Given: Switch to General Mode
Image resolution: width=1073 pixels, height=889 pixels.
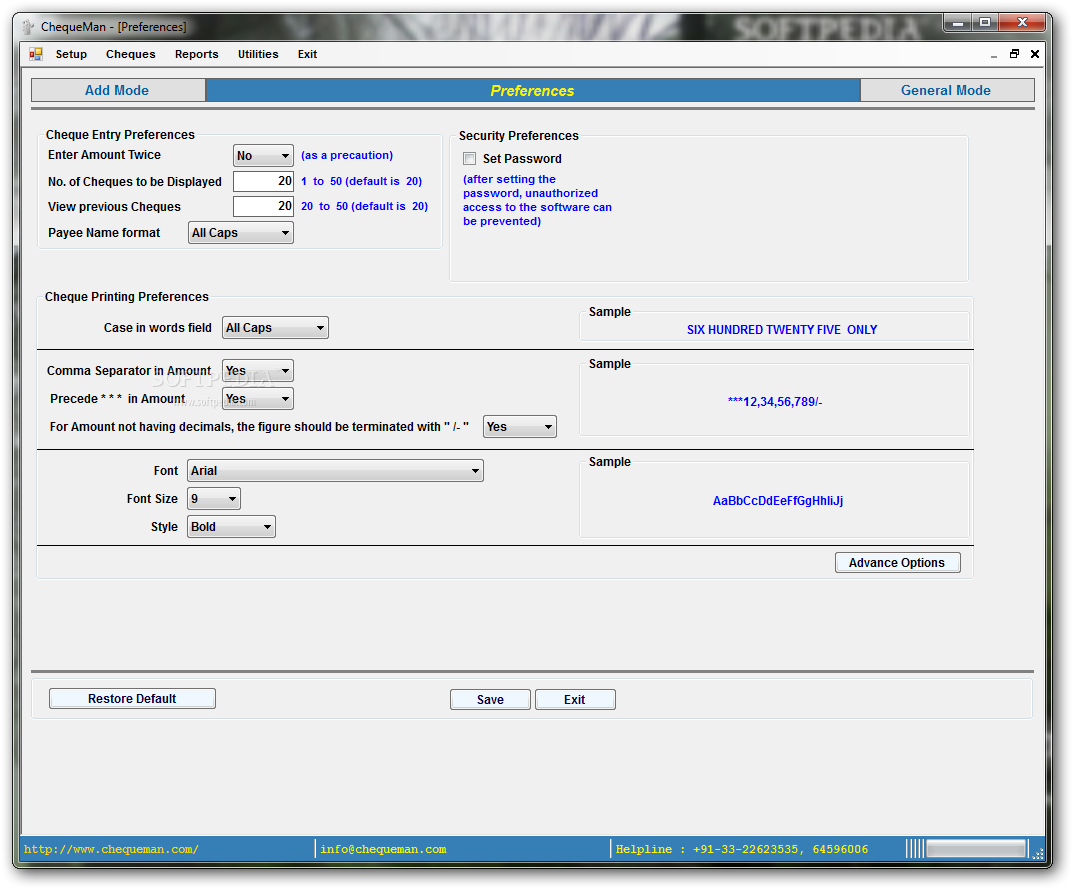Looking at the screenshot, I should click(946, 90).
